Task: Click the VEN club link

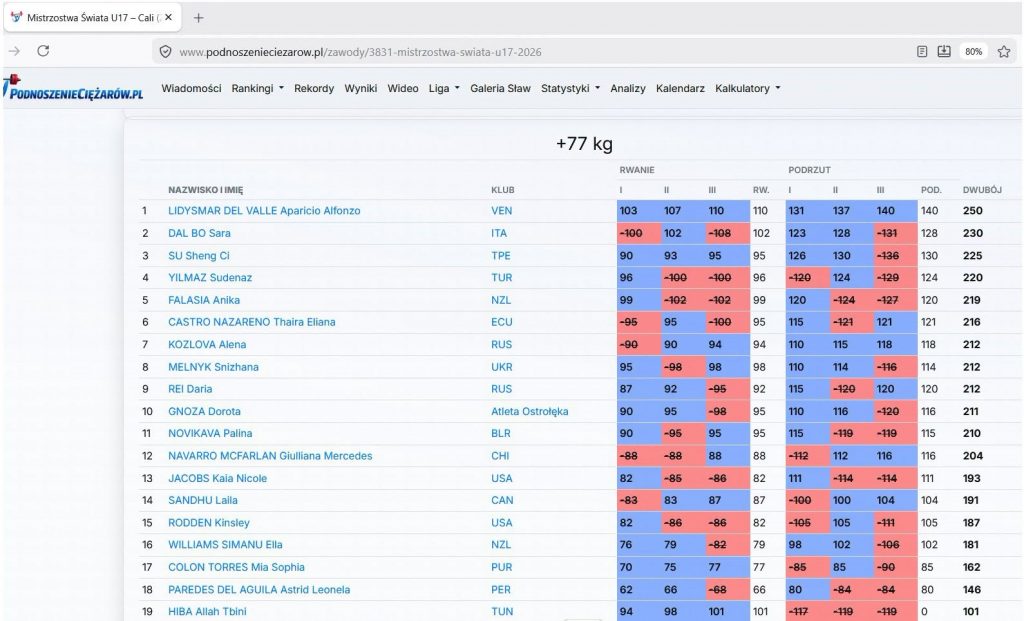Action: (502, 211)
